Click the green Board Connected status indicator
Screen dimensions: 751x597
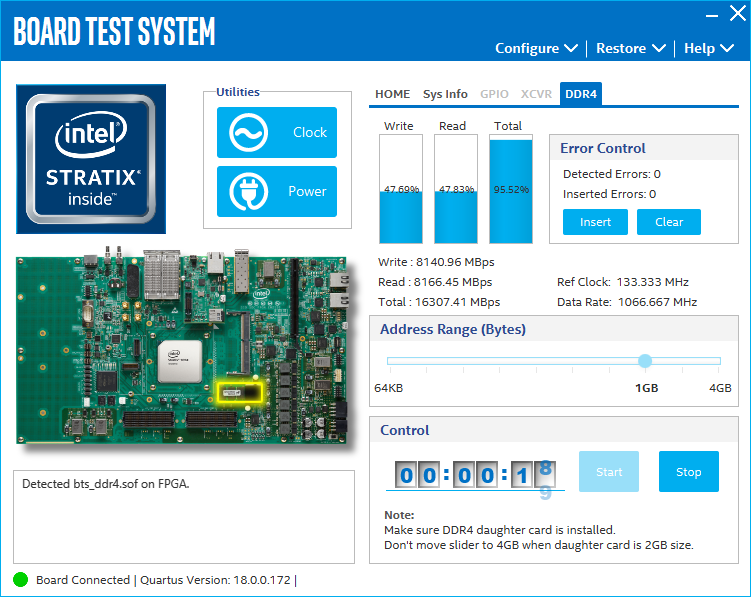pyautogui.click(x=21, y=579)
